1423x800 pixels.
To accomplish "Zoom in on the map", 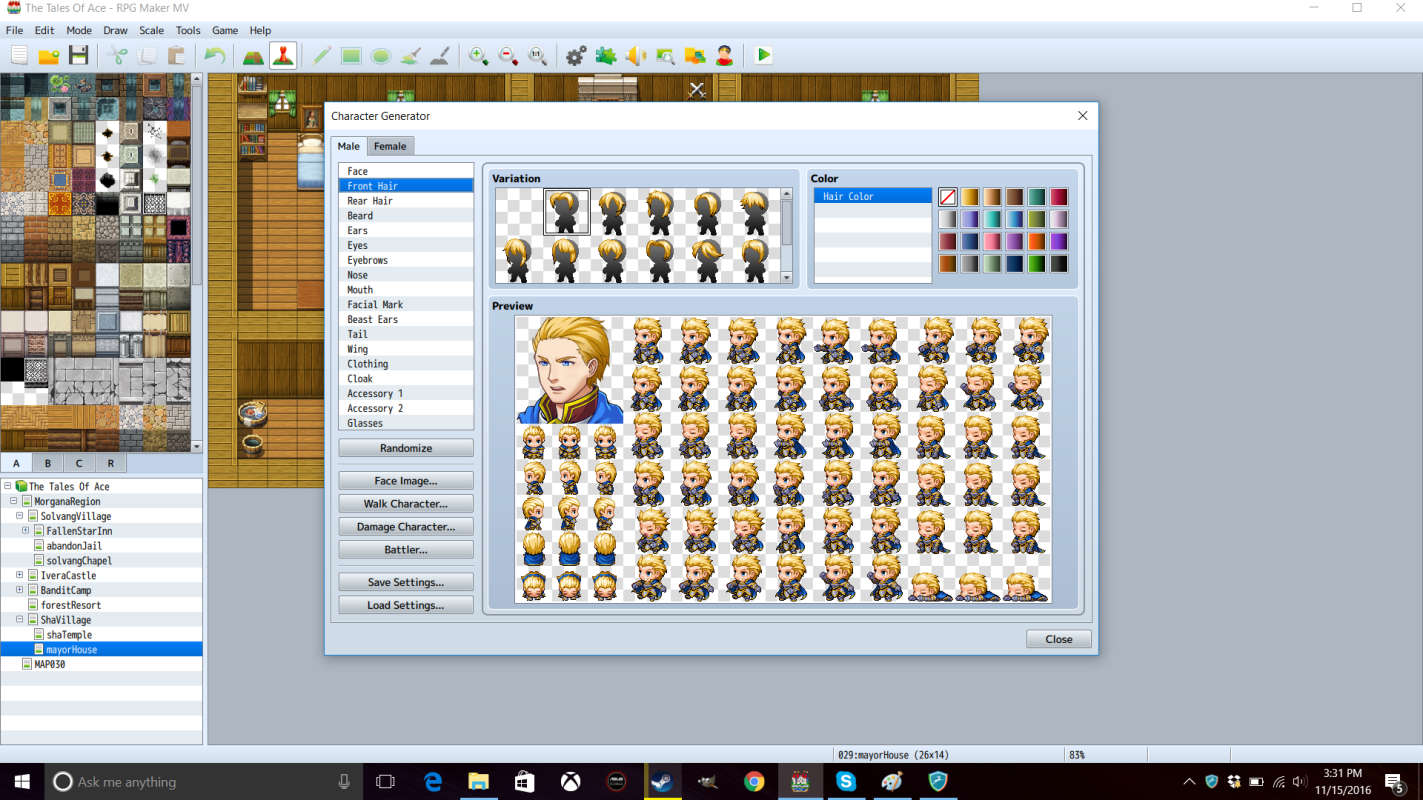I will coord(478,56).
